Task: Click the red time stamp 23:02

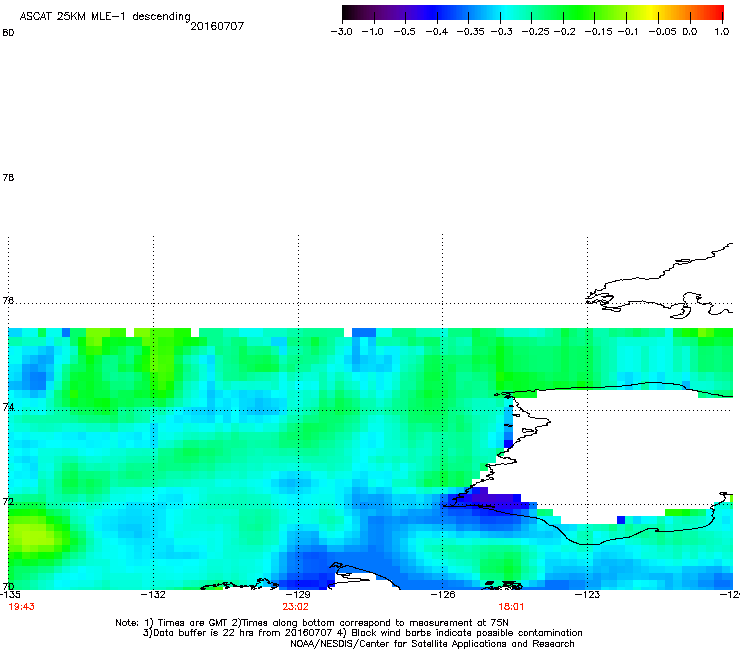Action: pyautogui.click(x=295, y=607)
